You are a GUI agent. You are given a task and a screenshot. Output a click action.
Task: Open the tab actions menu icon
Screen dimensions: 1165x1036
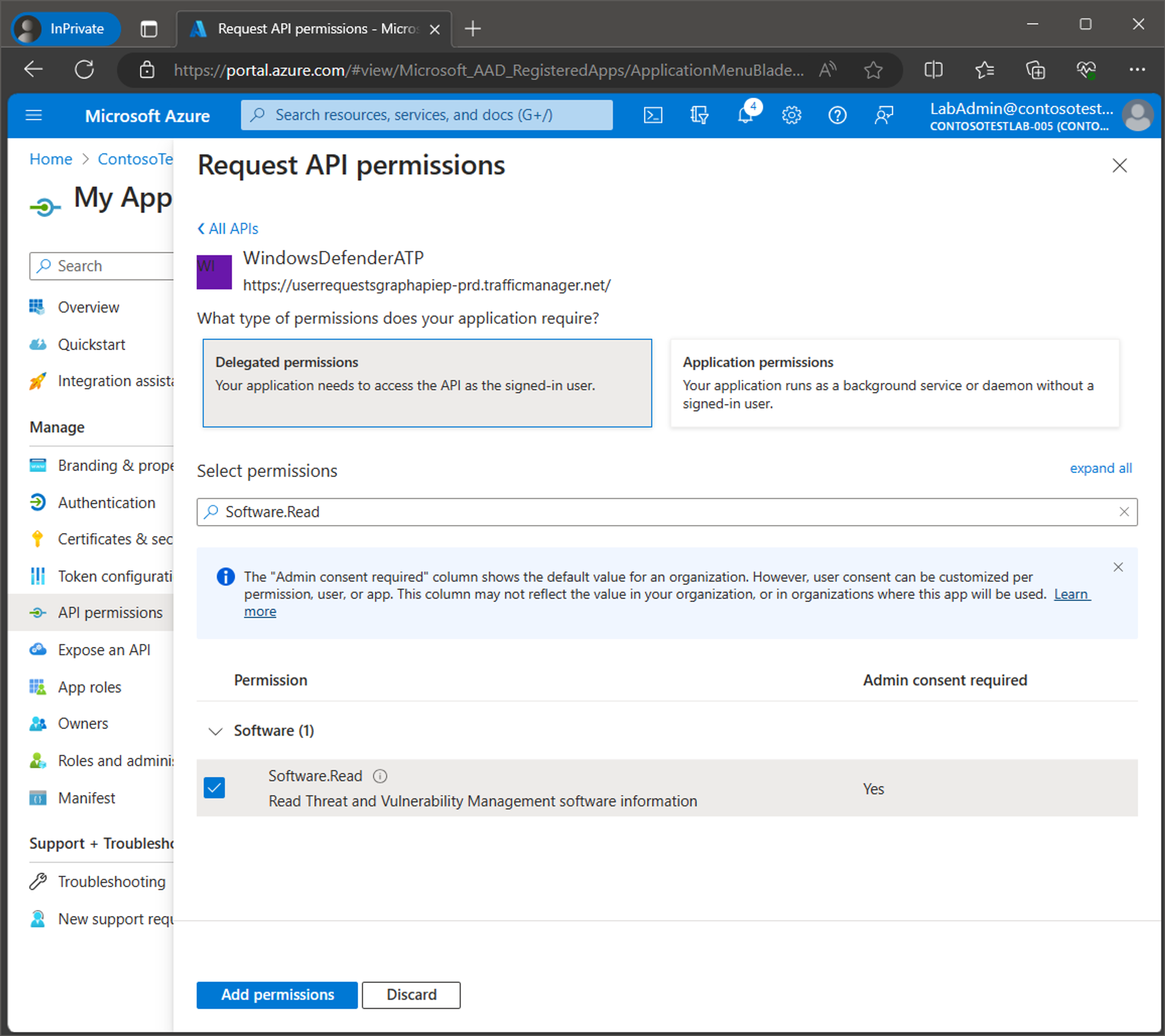[149, 29]
